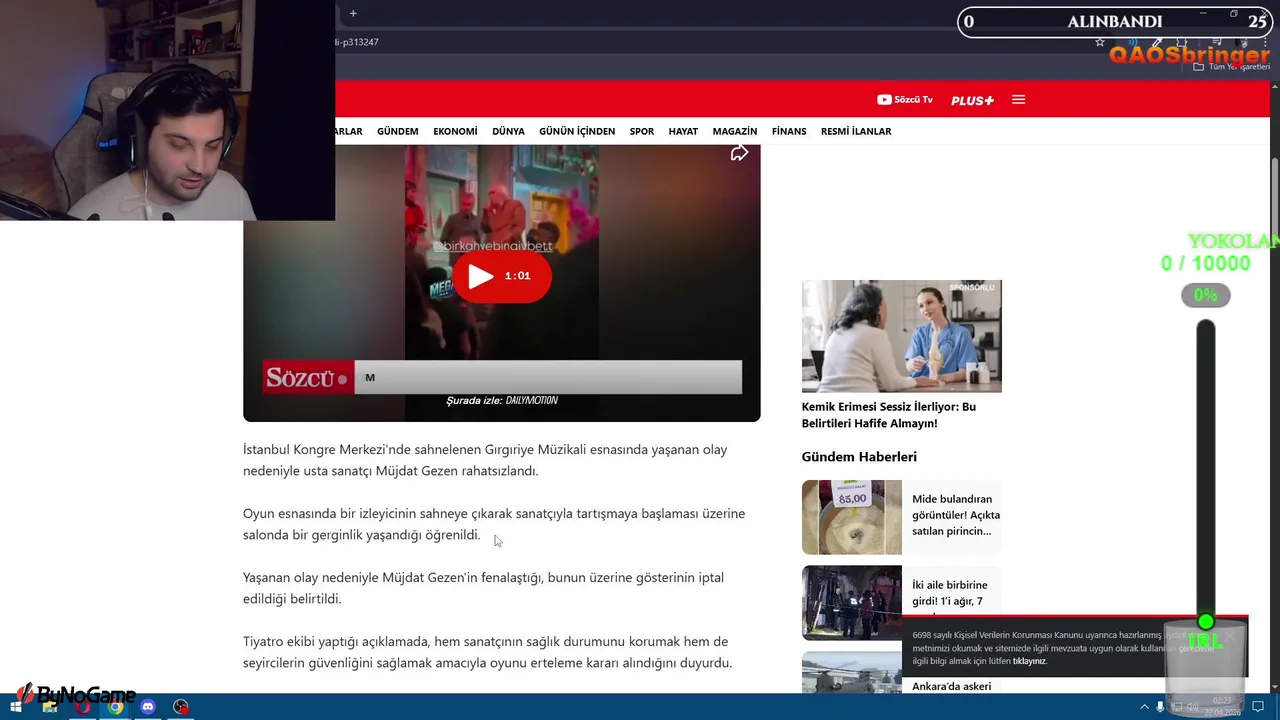The height and width of the screenshot is (720, 1280).
Task: Open the 'Ankara'da askeri' headline link
Action: click(x=951, y=686)
